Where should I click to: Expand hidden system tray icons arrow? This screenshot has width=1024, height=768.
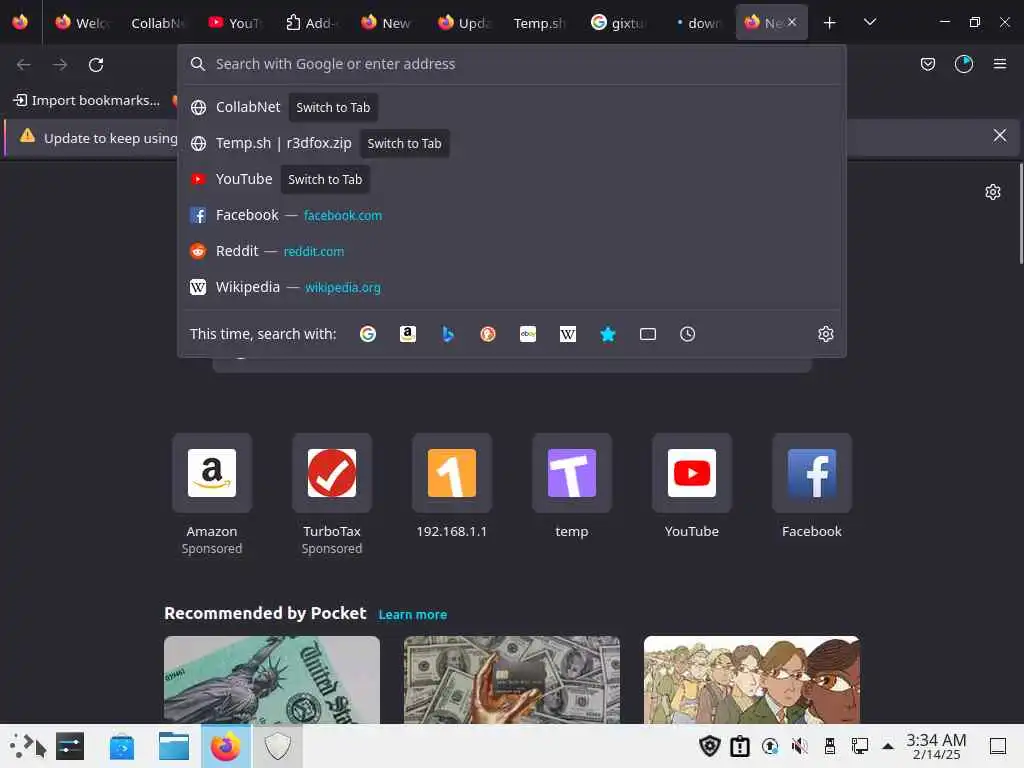click(888, 746)
